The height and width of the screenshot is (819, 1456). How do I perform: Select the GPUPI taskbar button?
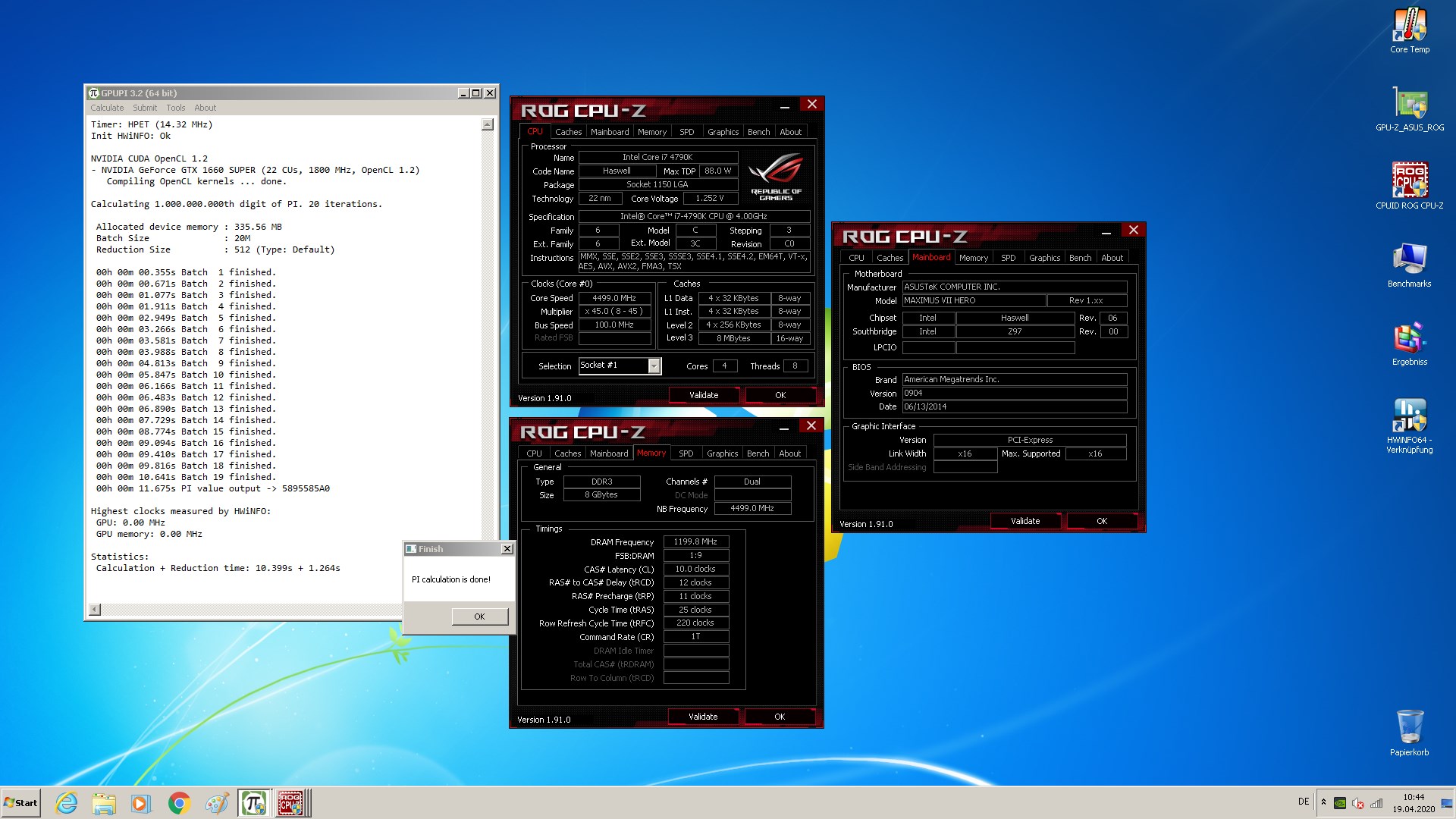(253, 803)
